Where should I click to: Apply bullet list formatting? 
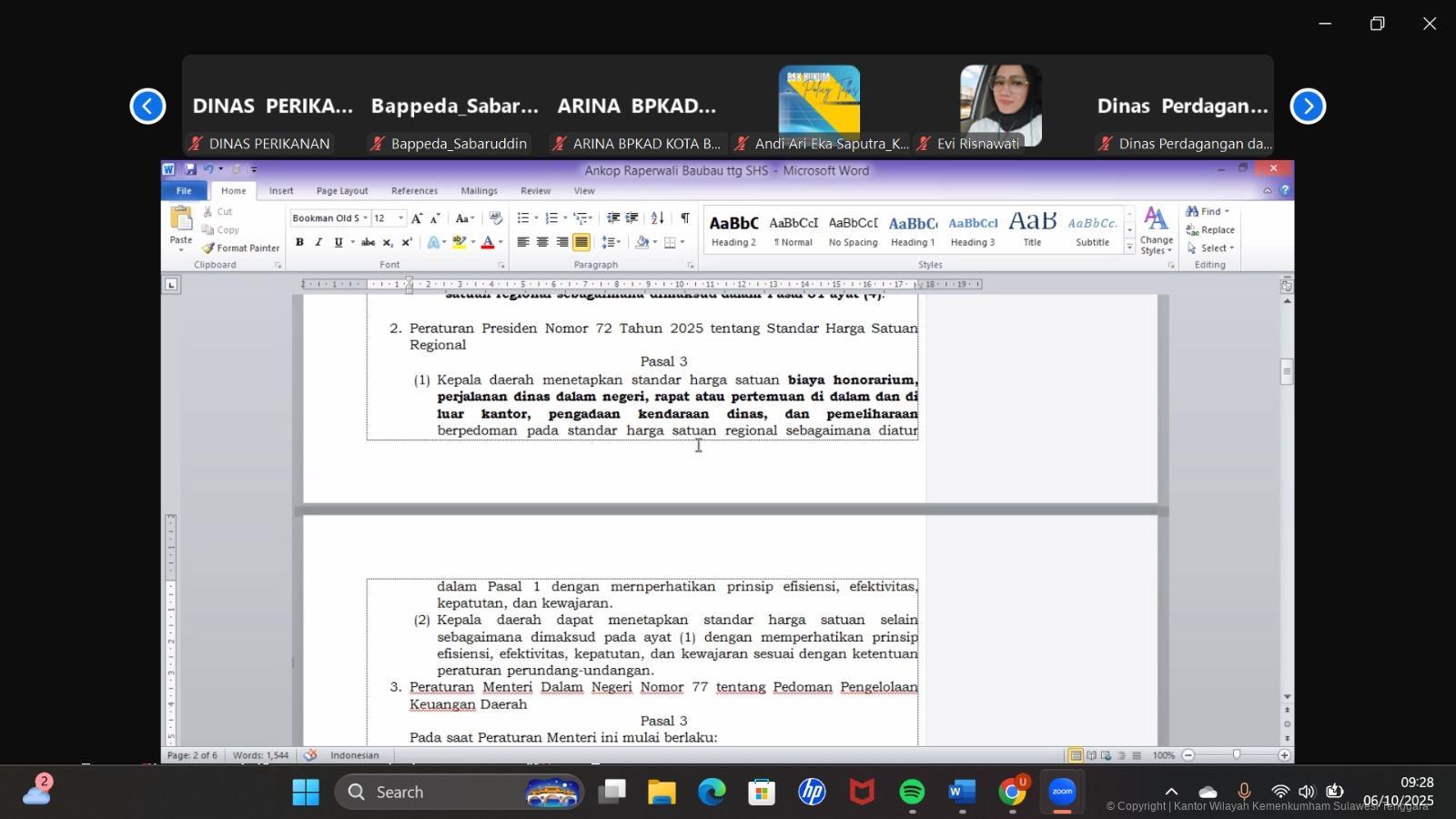(x=523, y=218)
